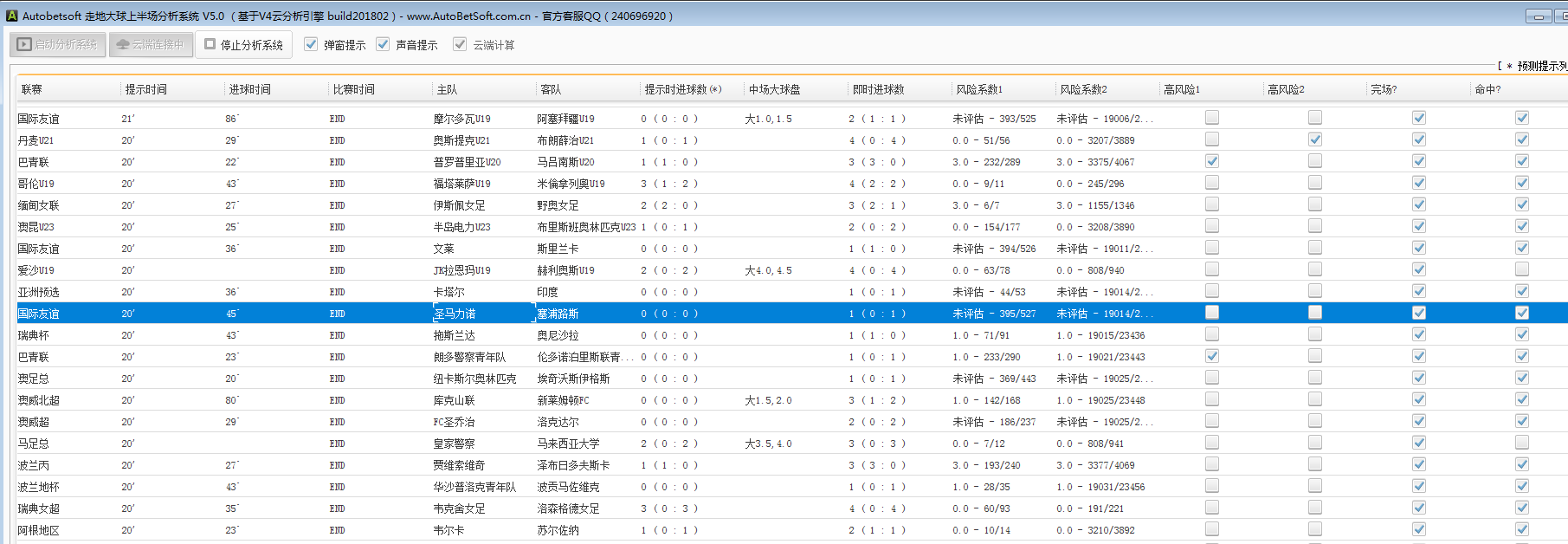Uncheck 高风险1 box for 普罗普里亚U20 row
This screenshot has height=544, width=1568.
1212,161
